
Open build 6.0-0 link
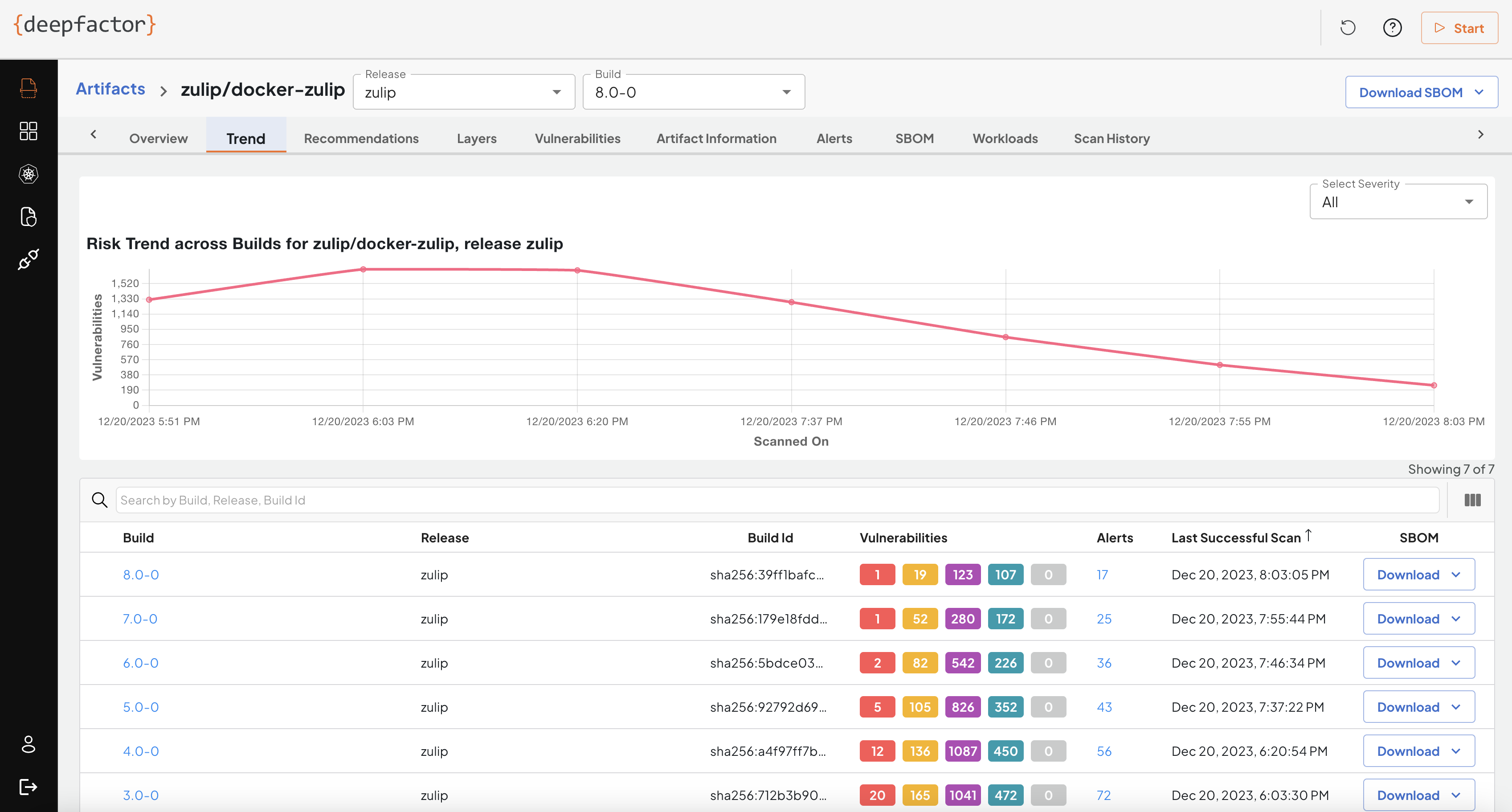141,663
